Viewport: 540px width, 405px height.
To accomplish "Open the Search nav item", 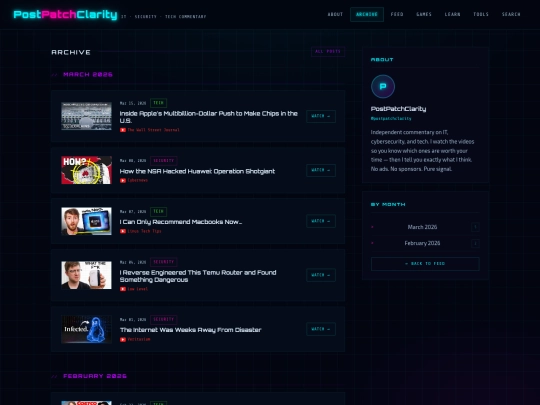I will coord(511,14).
